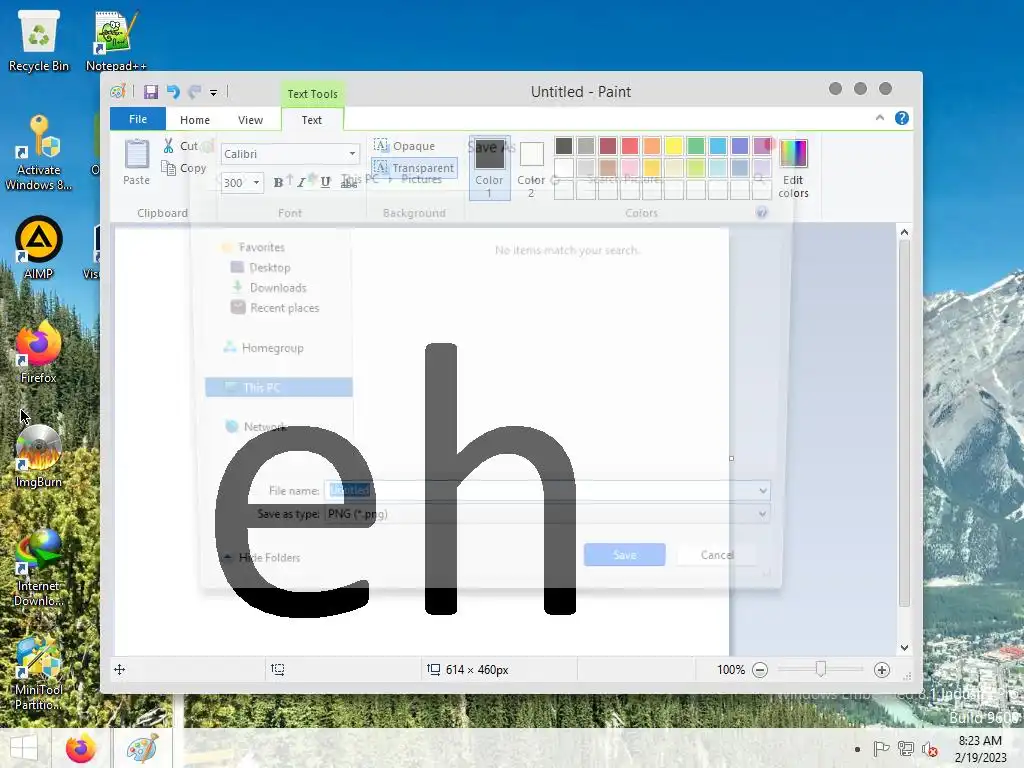Open ImgBurn desktop shortcut
The width and height of the screenshot is (1024, 768).
point(39,456)
